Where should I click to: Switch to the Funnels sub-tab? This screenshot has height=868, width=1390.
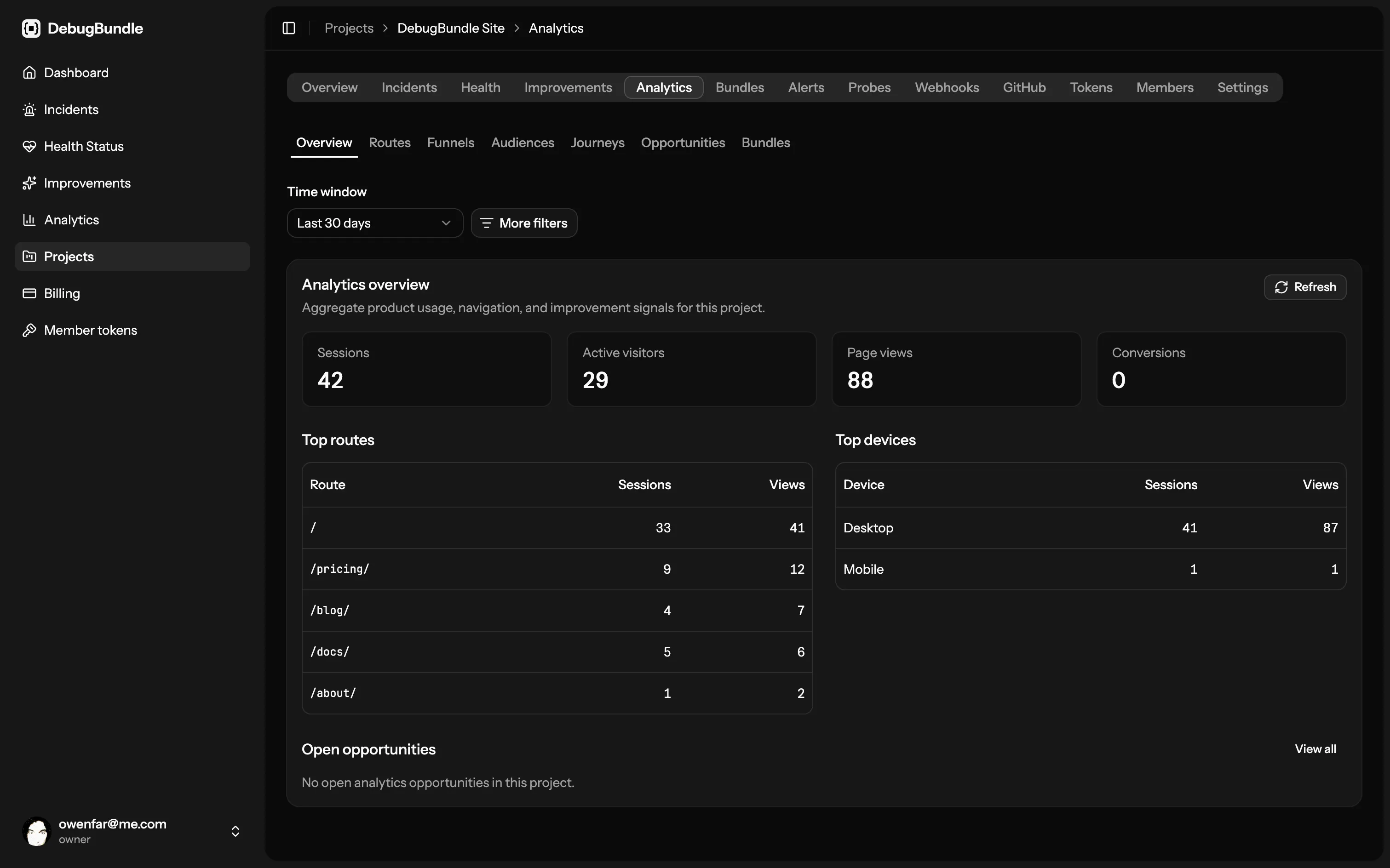450,143
